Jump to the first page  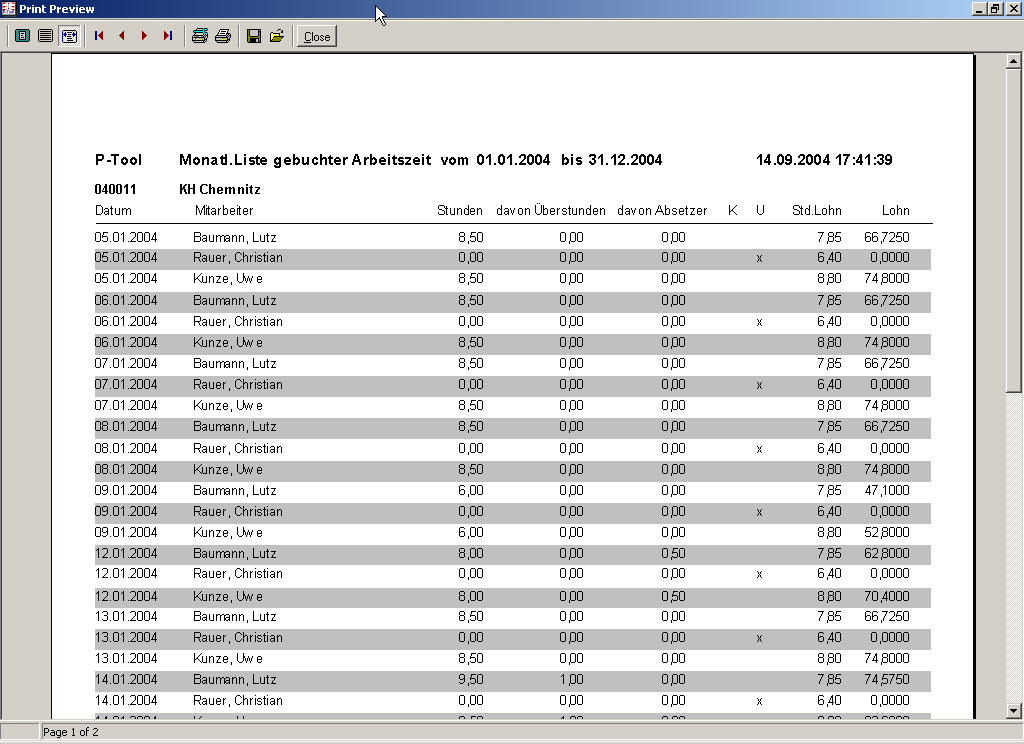click(99, 36)
